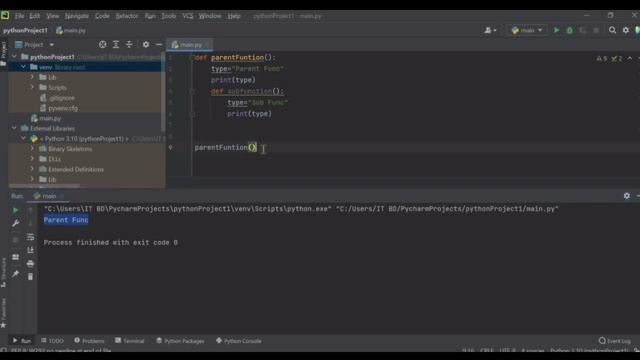Image resolution: width=640 pixels, height=360 pixels.
Task: Open the user account icon menu
Action: click(490, 30)
